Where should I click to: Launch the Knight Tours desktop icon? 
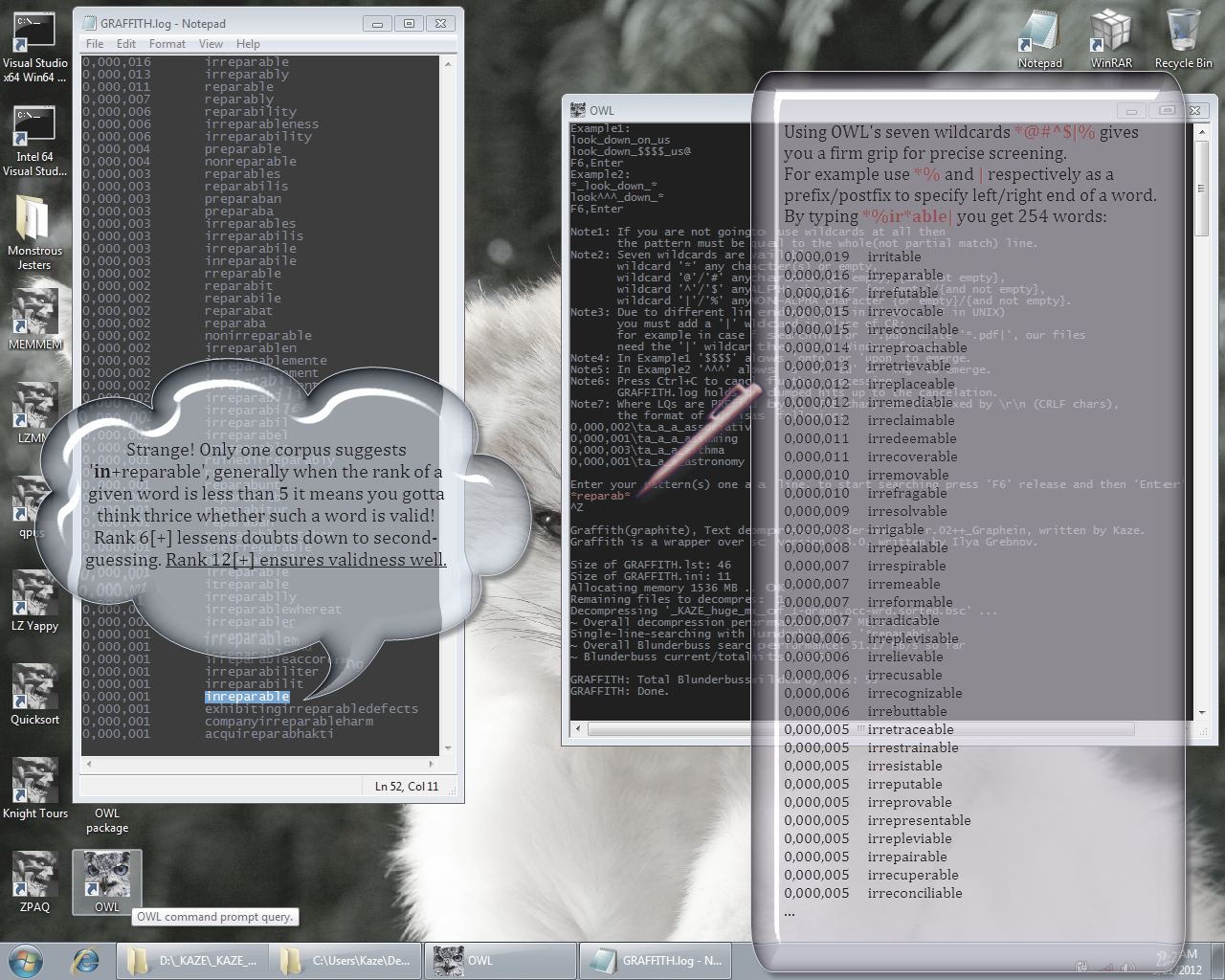[34, 788]
